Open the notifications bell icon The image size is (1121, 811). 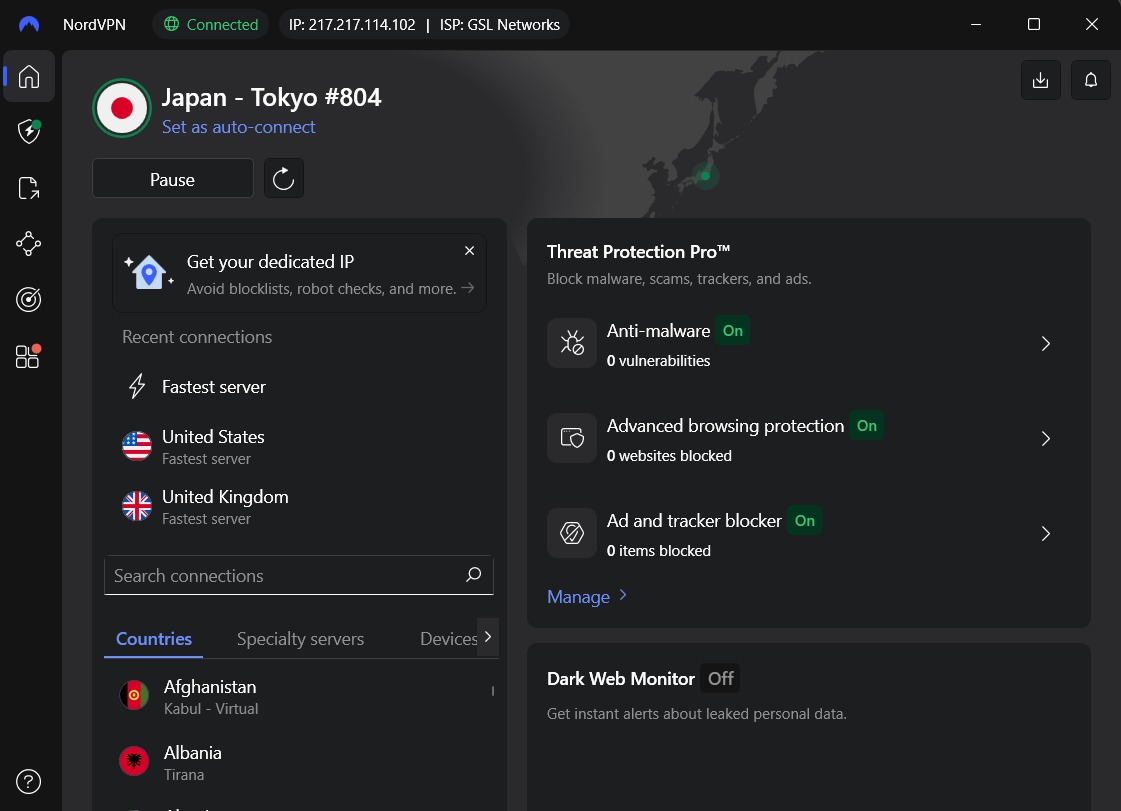tap(1090, 80)
